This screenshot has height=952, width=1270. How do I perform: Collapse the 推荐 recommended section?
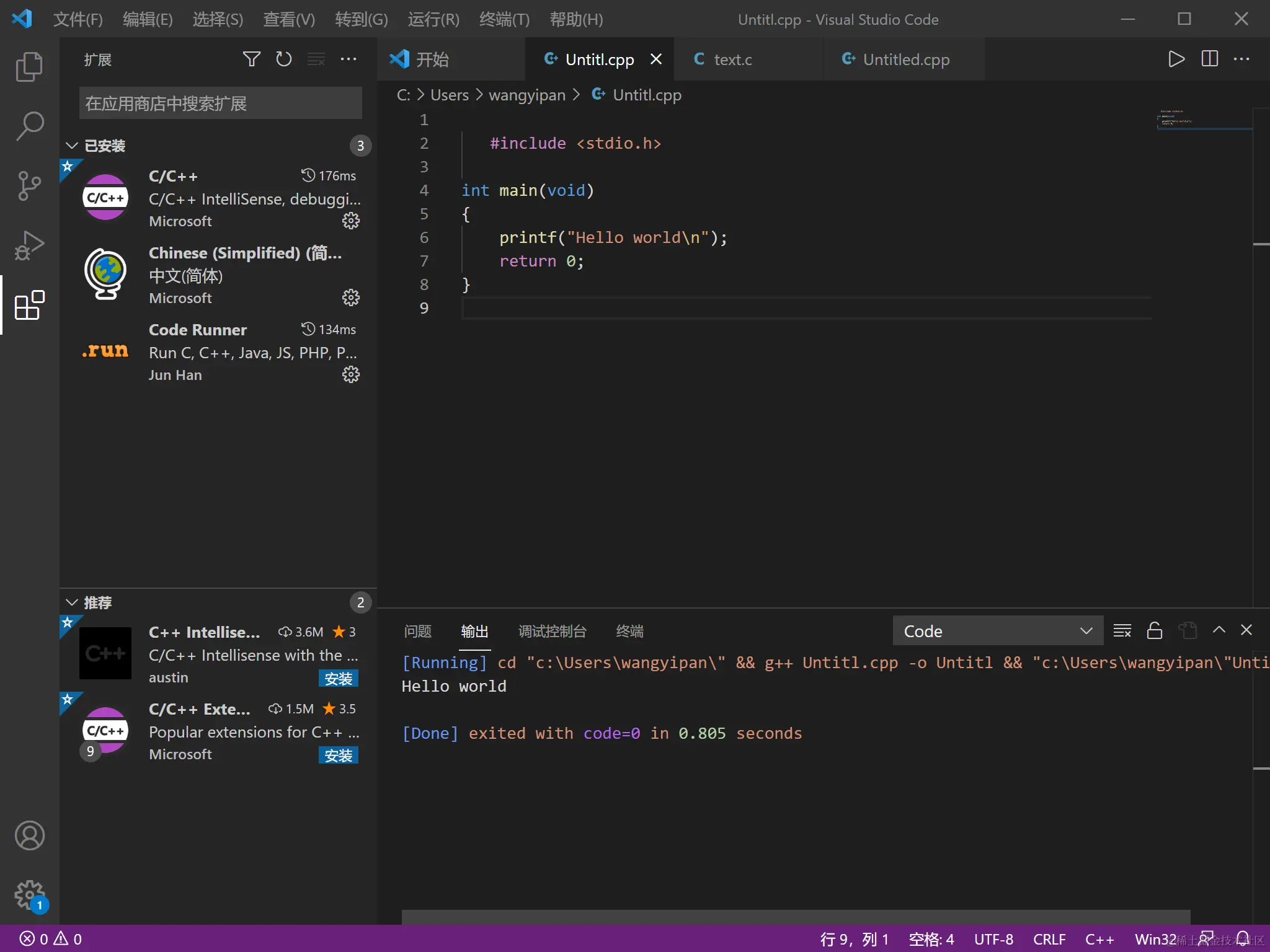click(72, 602)
